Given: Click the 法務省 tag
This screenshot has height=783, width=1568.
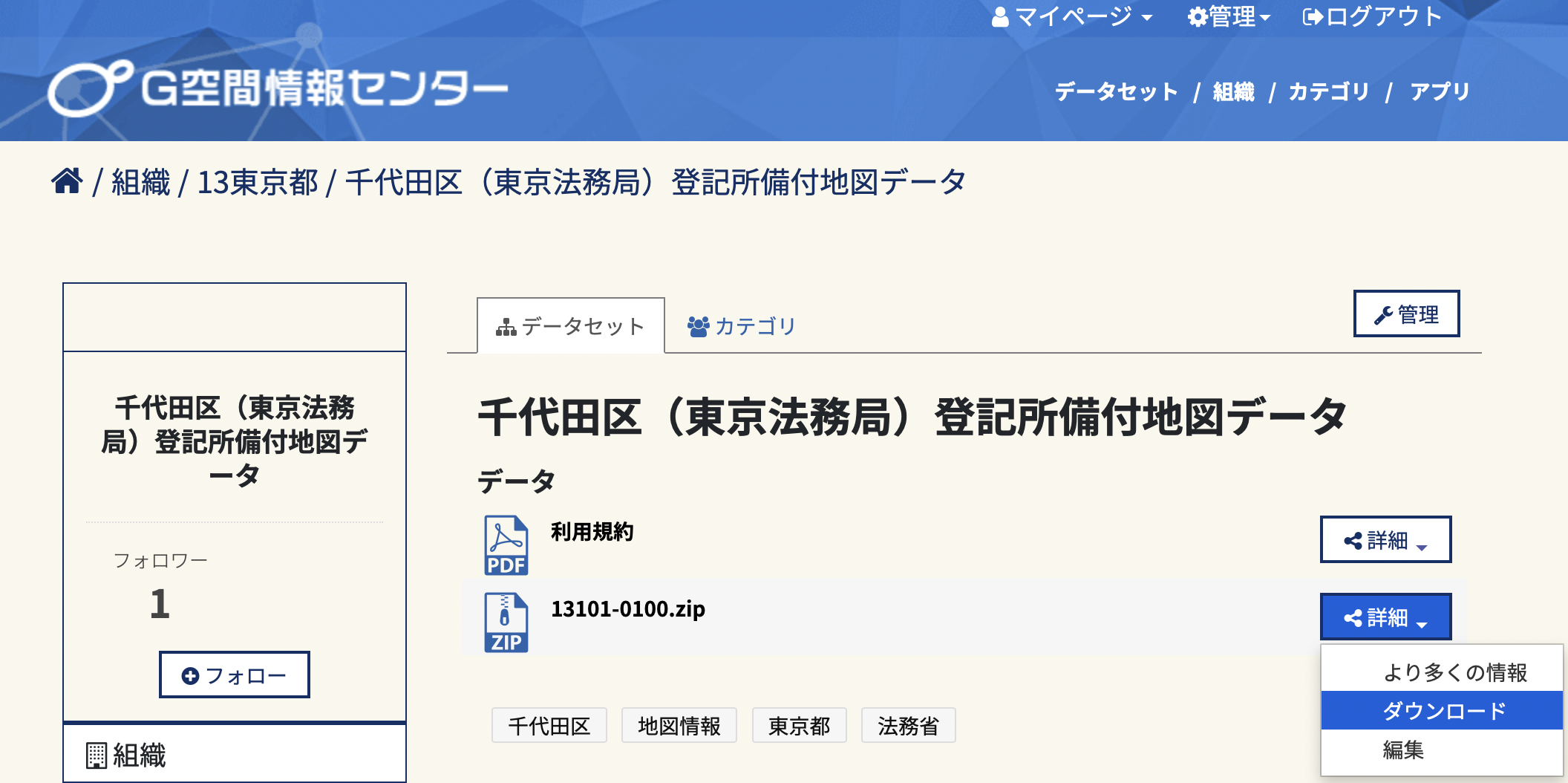Looking at the screenshot, I should (908, 726).
